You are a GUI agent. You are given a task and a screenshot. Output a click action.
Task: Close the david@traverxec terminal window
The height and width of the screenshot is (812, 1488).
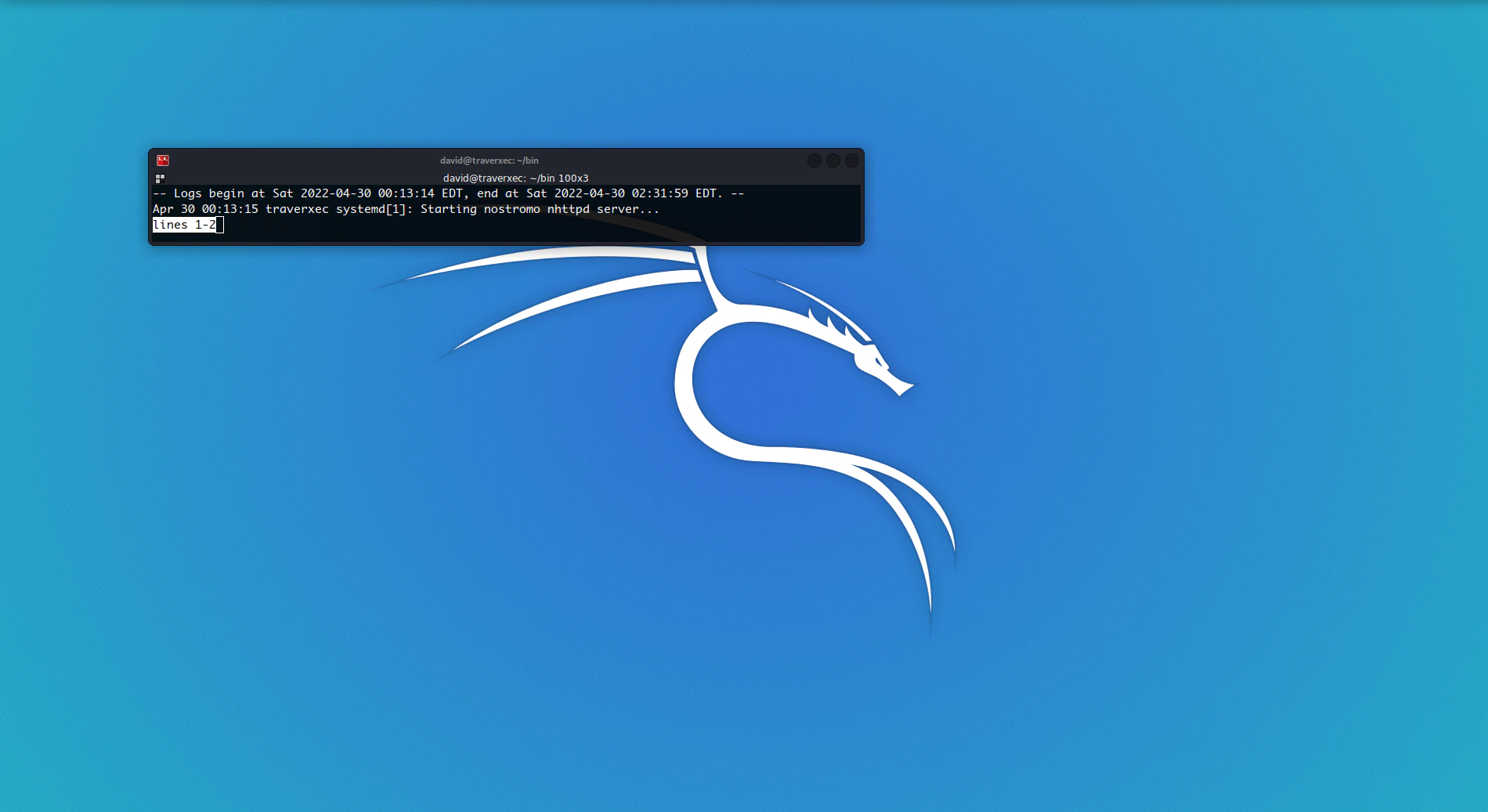852,161
